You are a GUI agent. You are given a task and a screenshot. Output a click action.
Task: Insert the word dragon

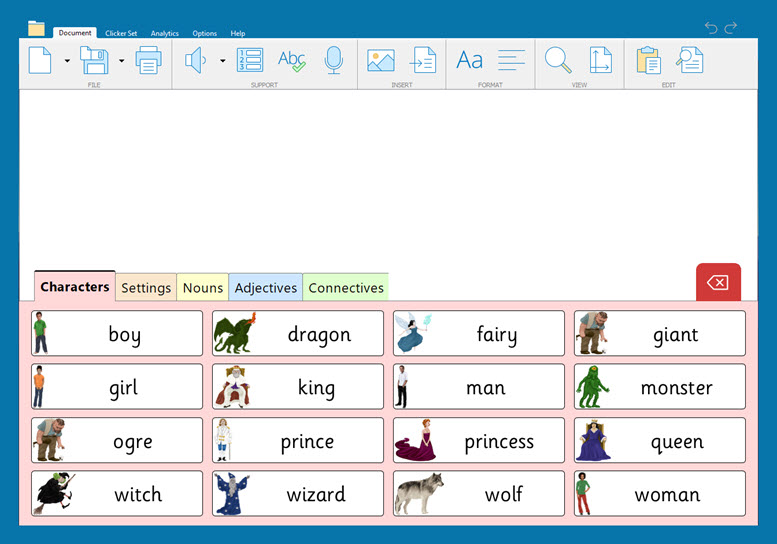coord(298,334)
